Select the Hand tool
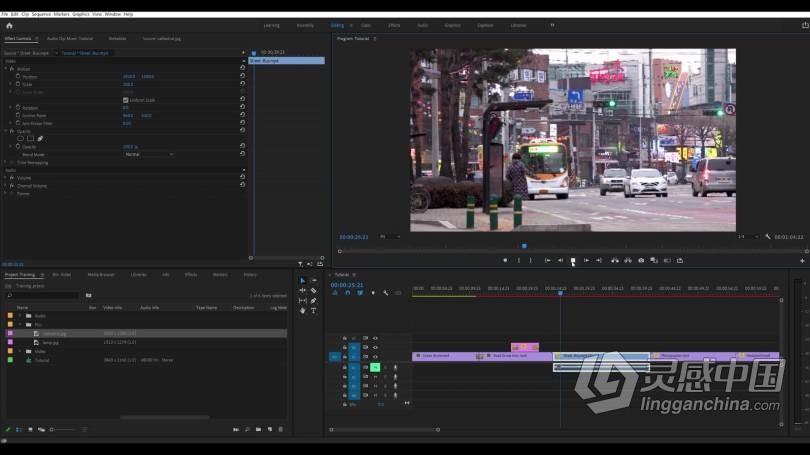The image size is (810, 455). tap(303, 310)
